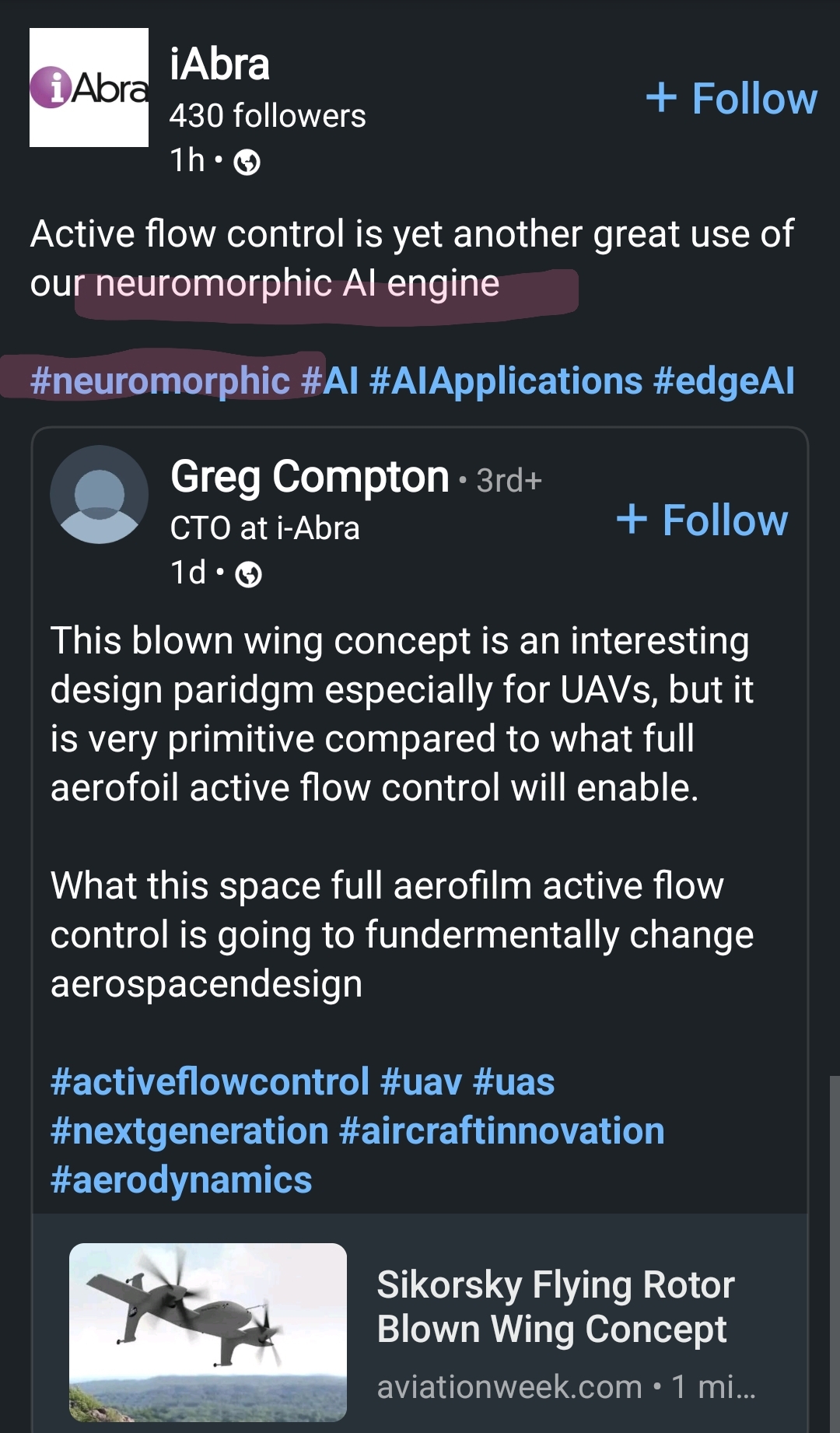This screenshot has height=1433, width=840.
Task: Follow Greg Compton
Action: tap(702, 520)
